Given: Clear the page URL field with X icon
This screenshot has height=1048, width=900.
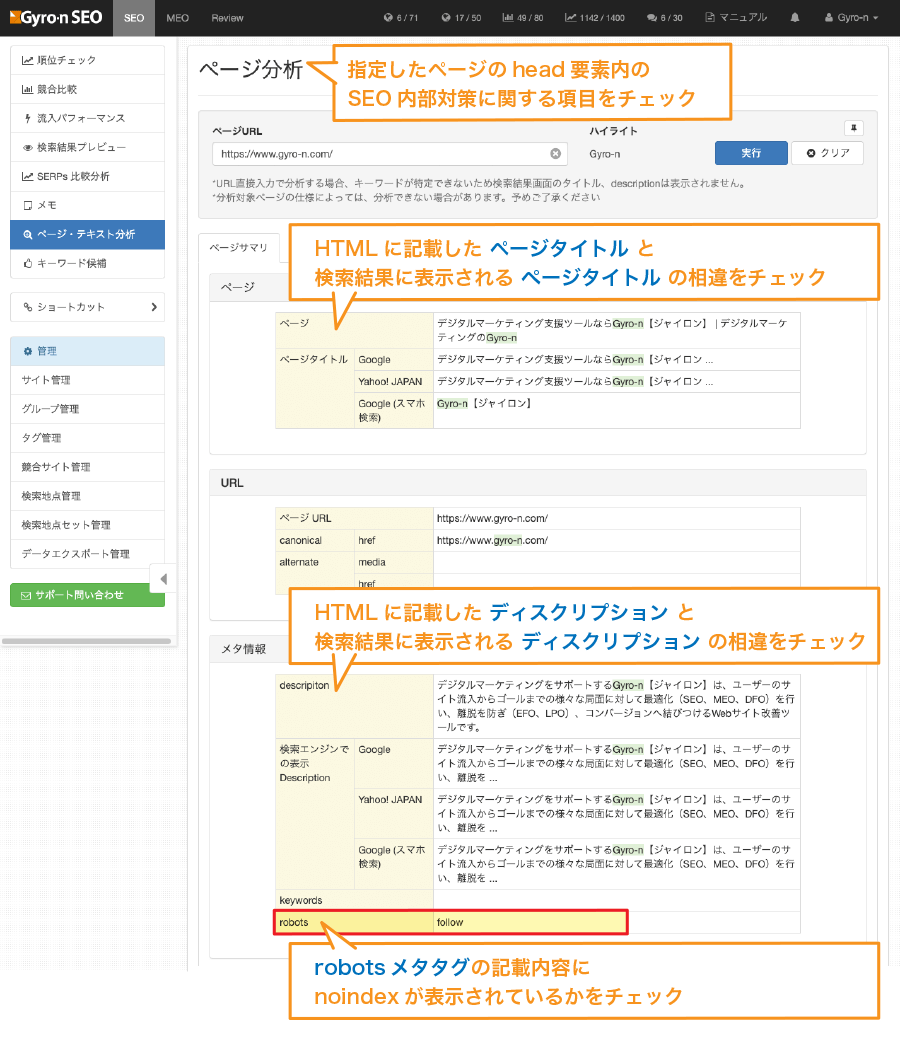Looking at the screenshot, I should tap(555, 154).
